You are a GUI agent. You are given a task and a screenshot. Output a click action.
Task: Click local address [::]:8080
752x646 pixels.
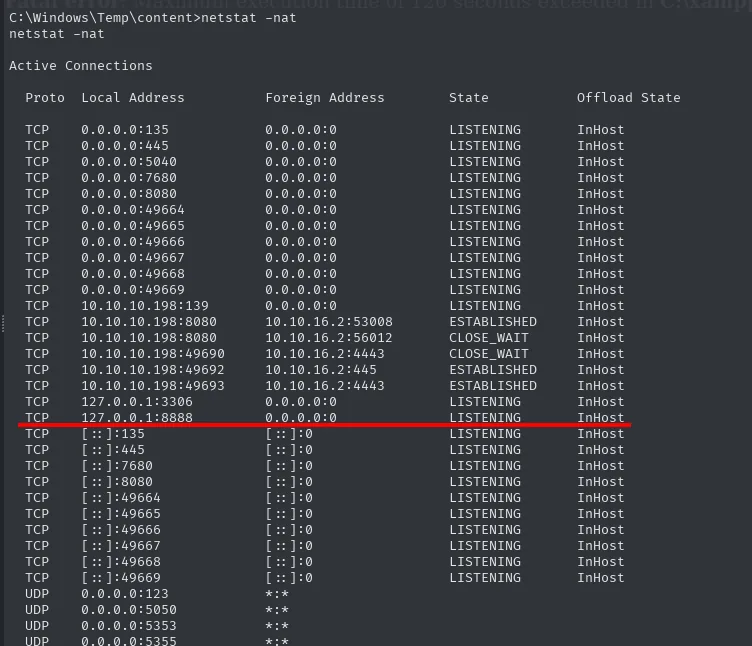[117, 482]
